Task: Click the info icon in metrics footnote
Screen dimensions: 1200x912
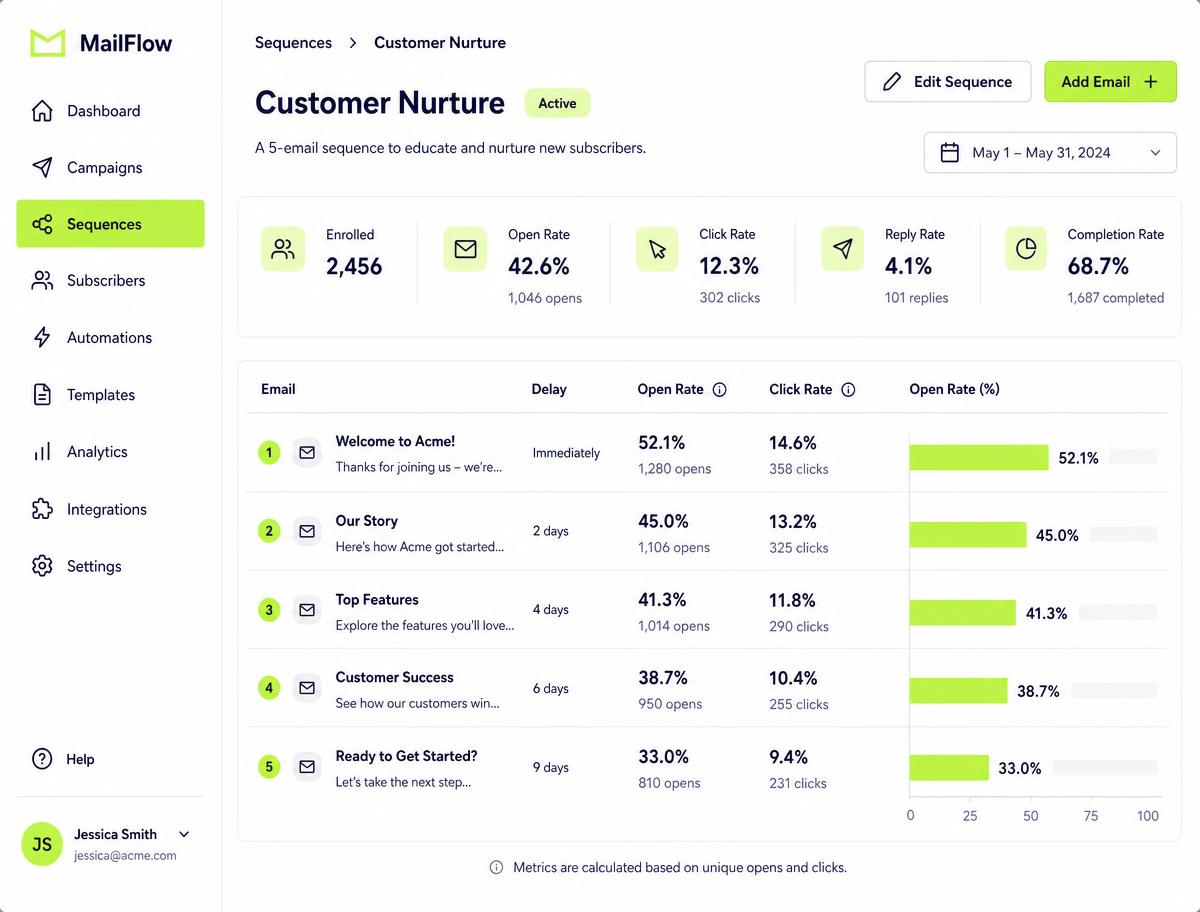Action: point(496,868)
